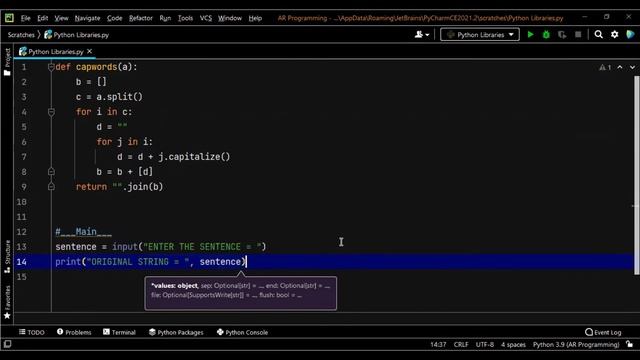Image resolution: width=640 pixels, height=360 pixels.
Task: Click the warnings indicator showing 1
Action: click(x=605, y=67)
